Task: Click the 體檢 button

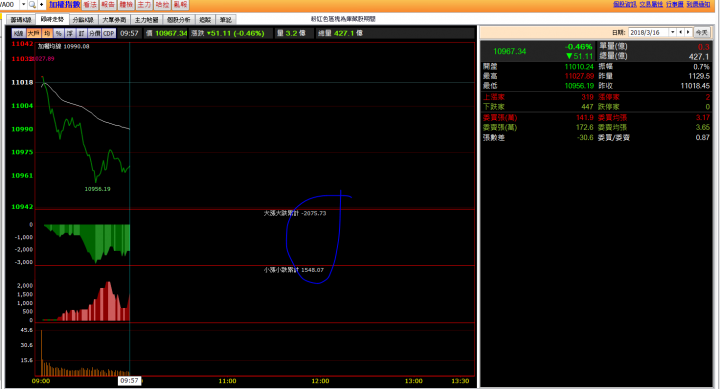Action: tap(126, 5)
